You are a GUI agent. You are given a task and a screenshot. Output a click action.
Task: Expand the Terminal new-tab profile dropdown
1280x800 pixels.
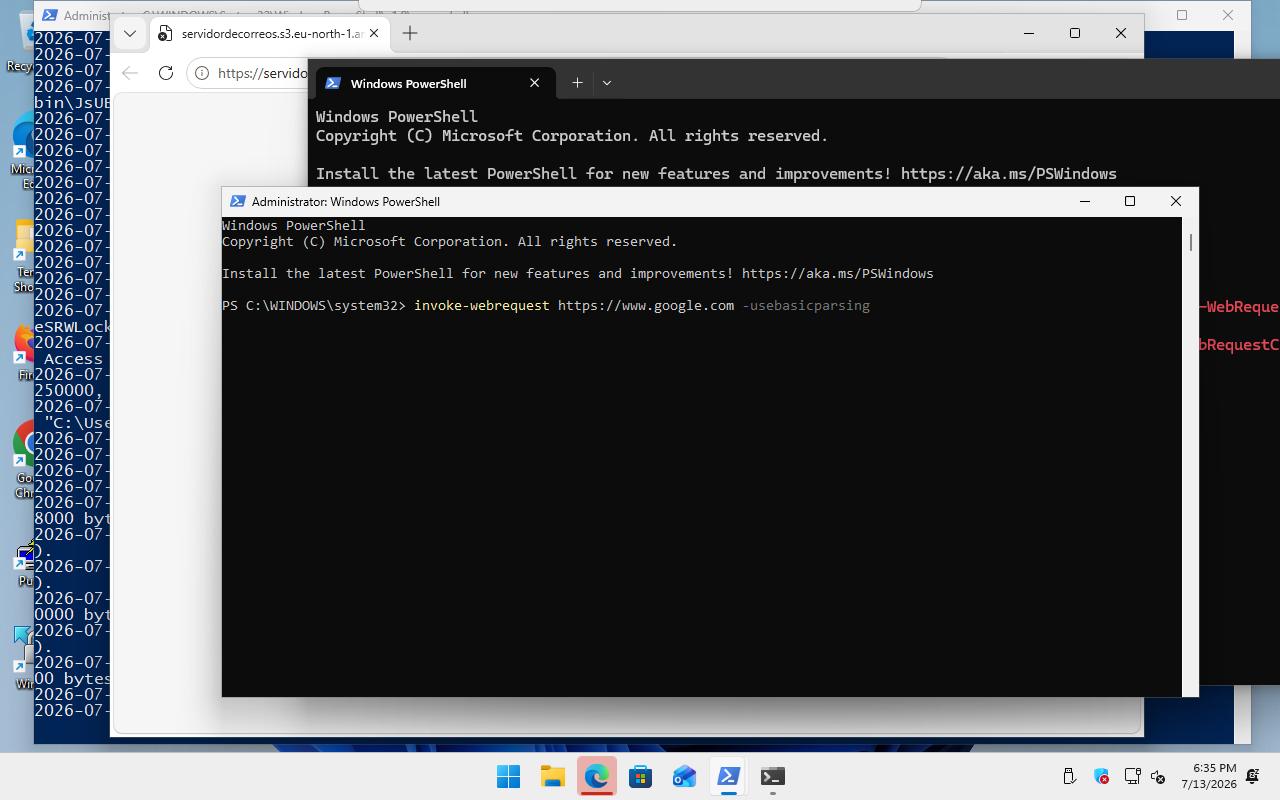click(x=606, y=83)
